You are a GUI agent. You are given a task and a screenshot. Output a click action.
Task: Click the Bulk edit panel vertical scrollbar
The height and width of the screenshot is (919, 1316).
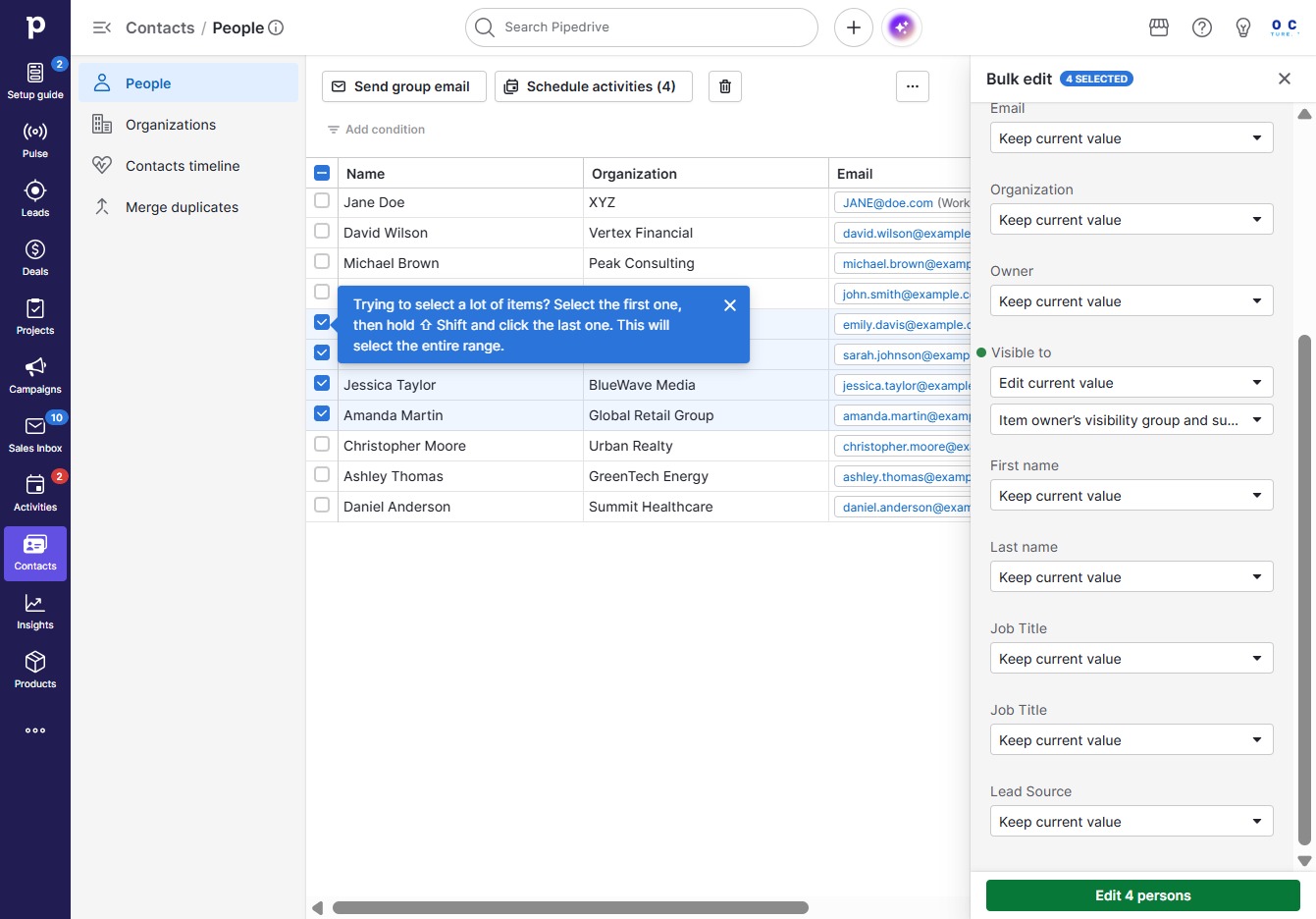(1304, 589)
